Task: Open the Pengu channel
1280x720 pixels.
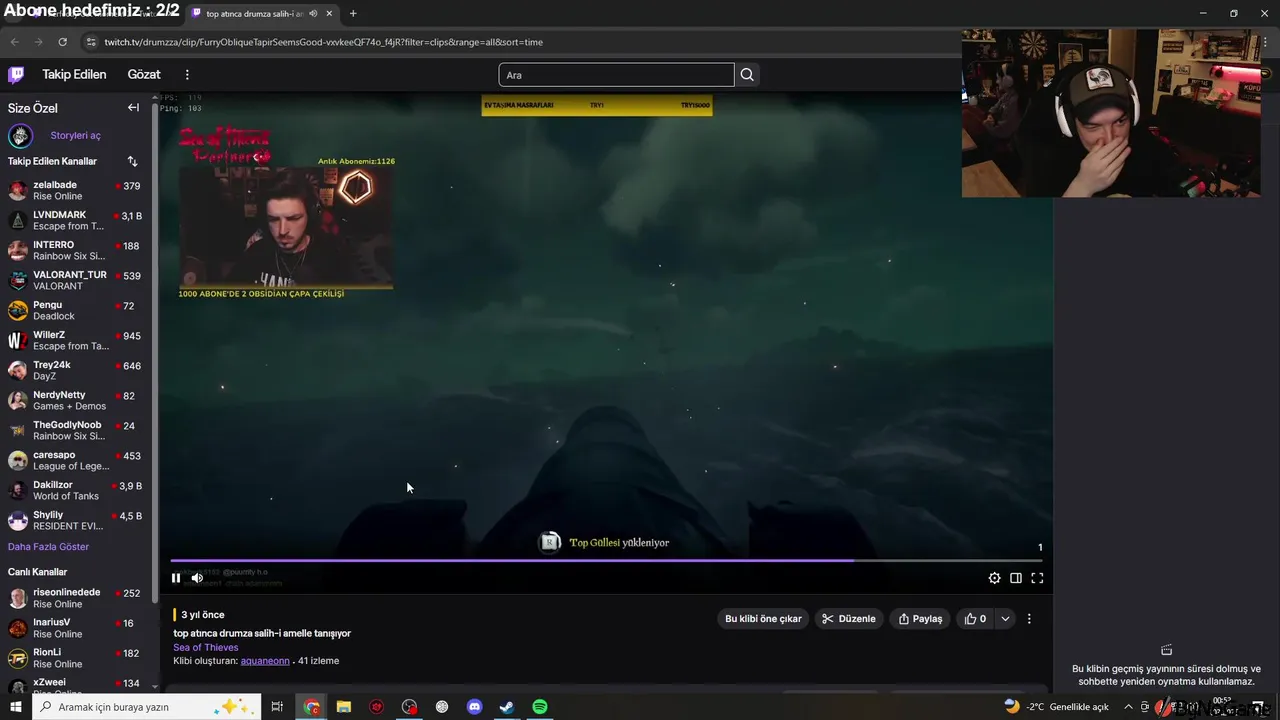Action: pos(78,310)
